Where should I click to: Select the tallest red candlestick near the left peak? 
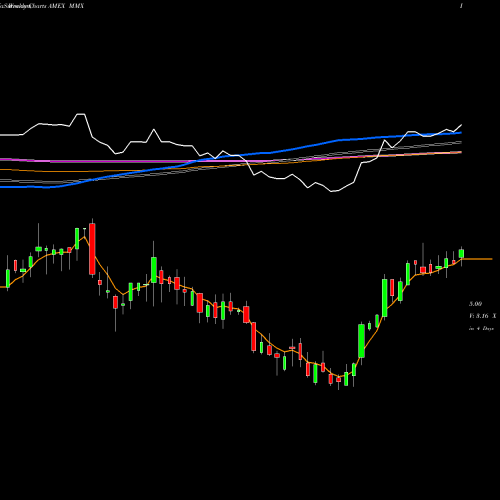tap(92, 249)
